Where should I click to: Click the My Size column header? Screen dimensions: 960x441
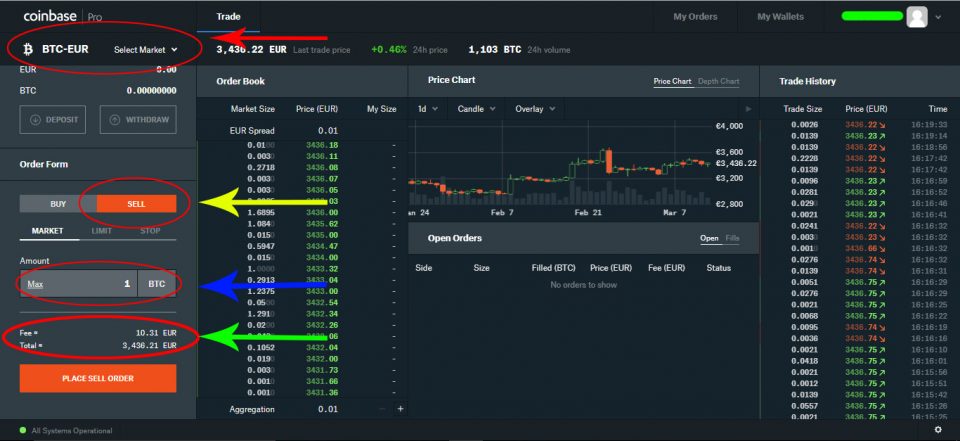click(381, 109)
